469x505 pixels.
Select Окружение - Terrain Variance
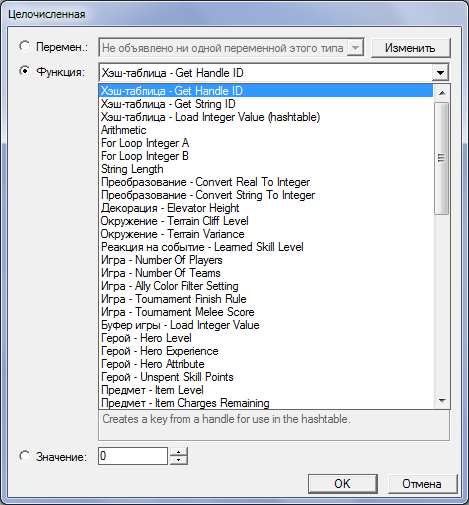click(266, 234)
